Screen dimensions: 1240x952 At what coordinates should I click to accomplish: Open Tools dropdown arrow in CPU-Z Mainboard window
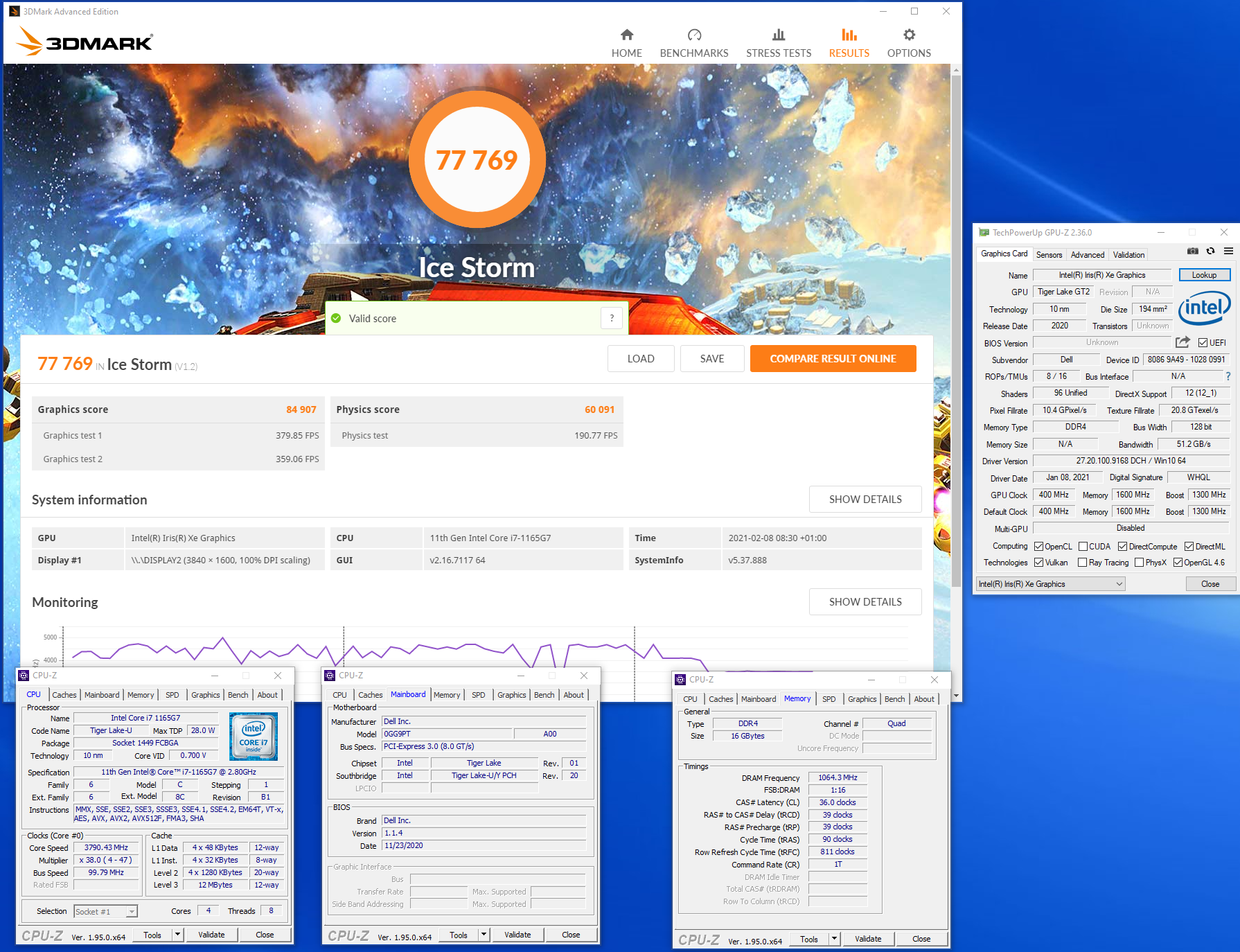coord(484,935)
